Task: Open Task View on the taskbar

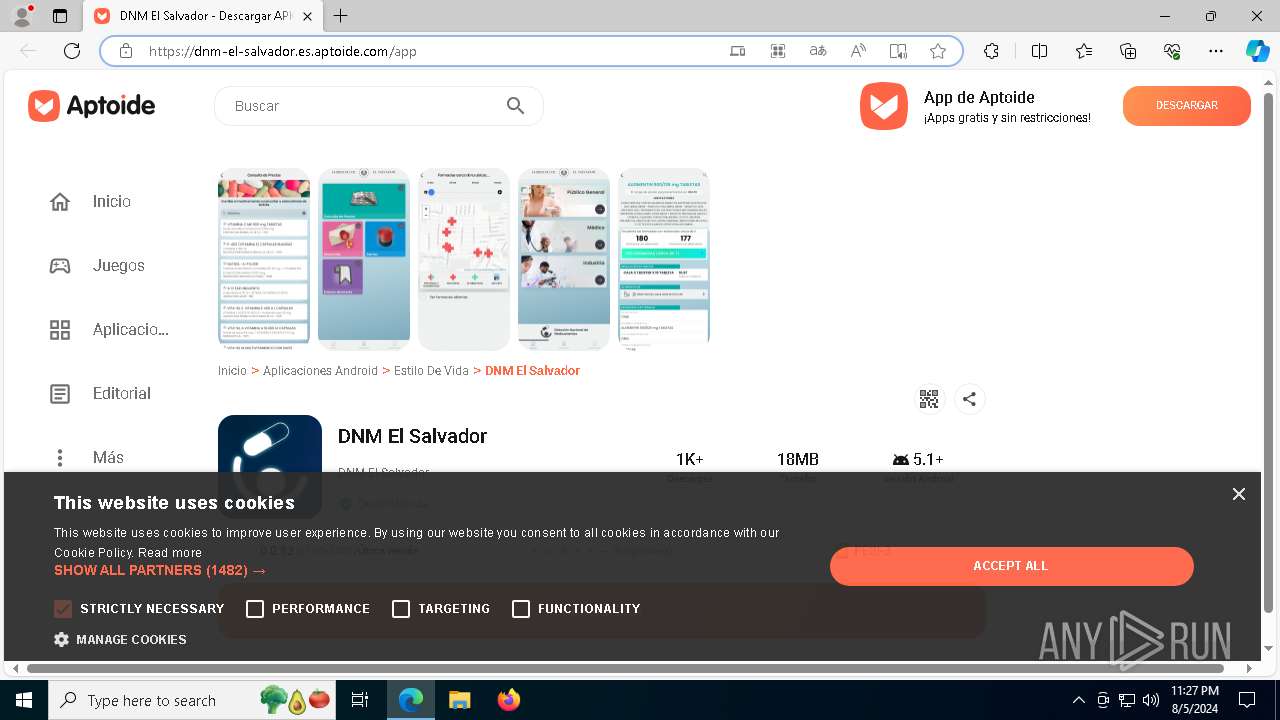Action: coord(361,700)
